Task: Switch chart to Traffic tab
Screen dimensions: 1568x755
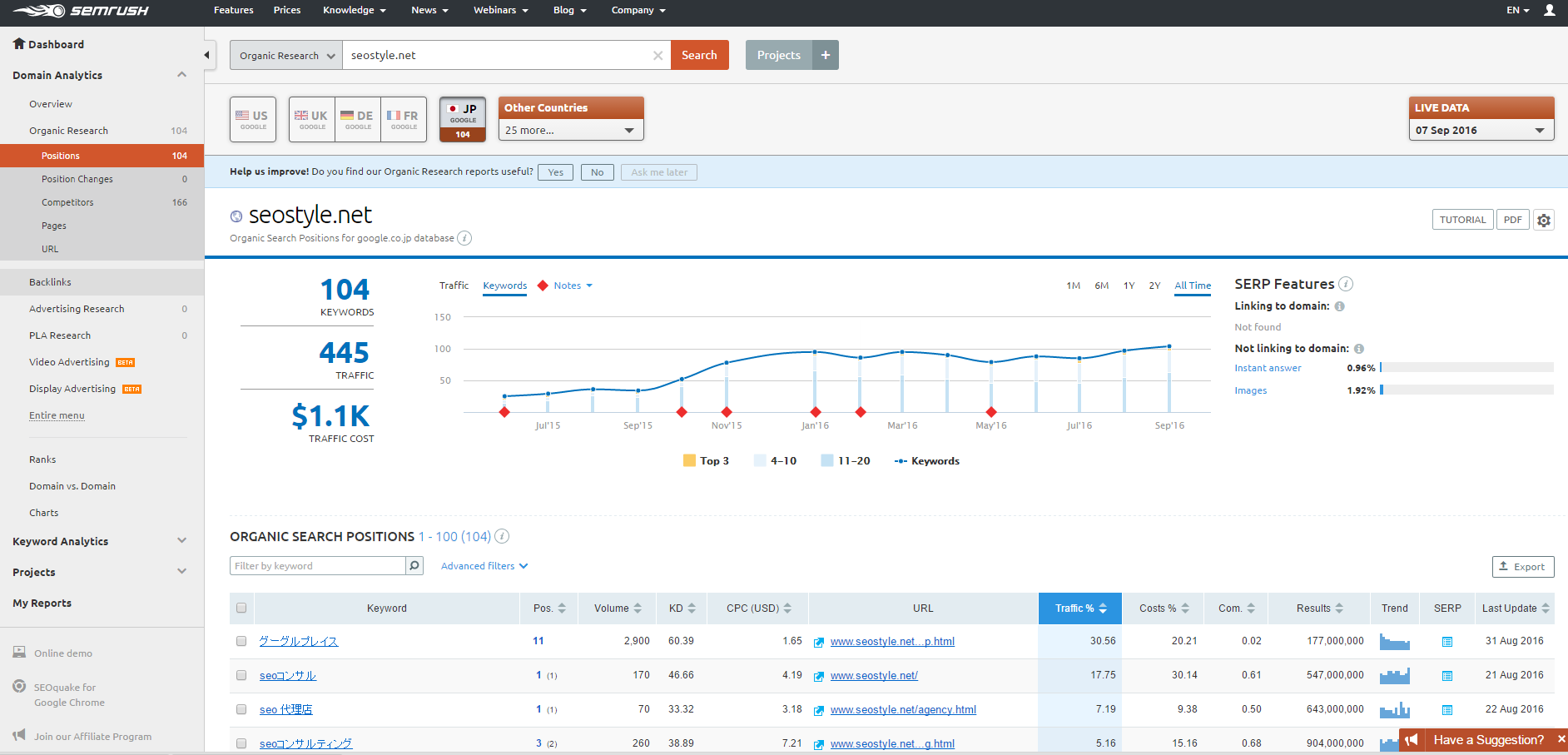Action: [x=454, y=286]
